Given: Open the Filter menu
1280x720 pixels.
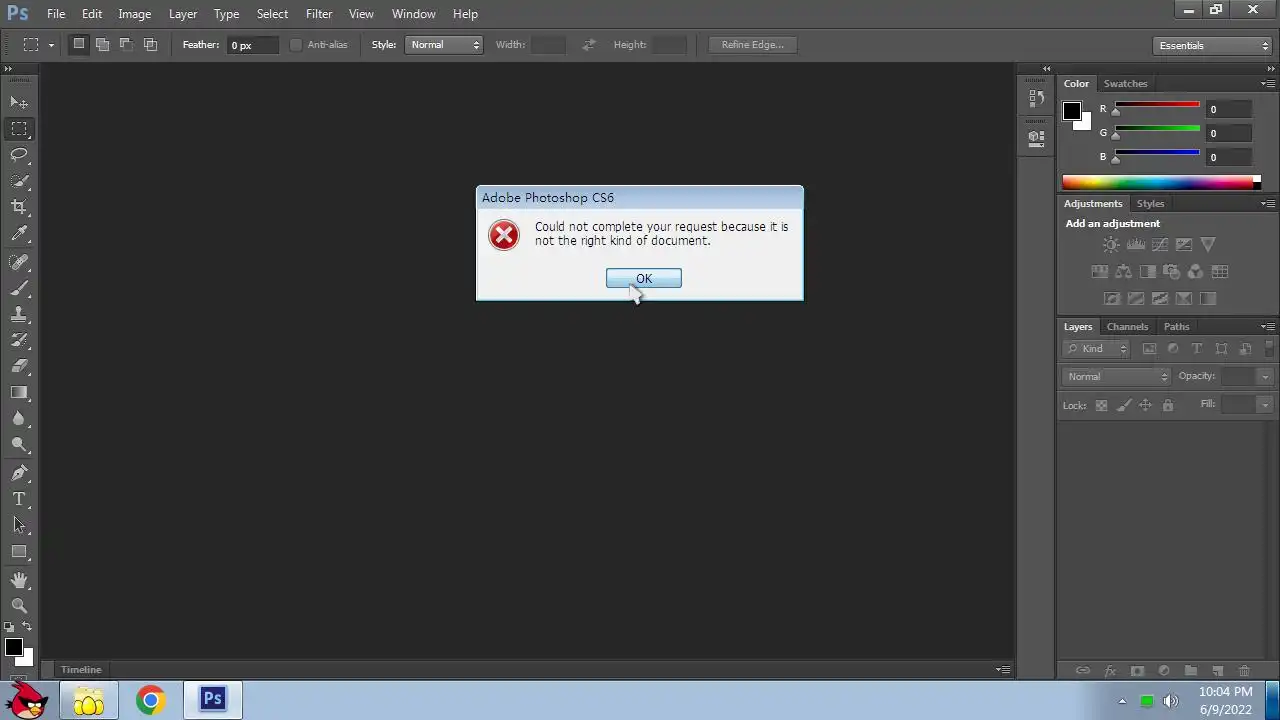Looking at the screenshot, I should point(319,14).
